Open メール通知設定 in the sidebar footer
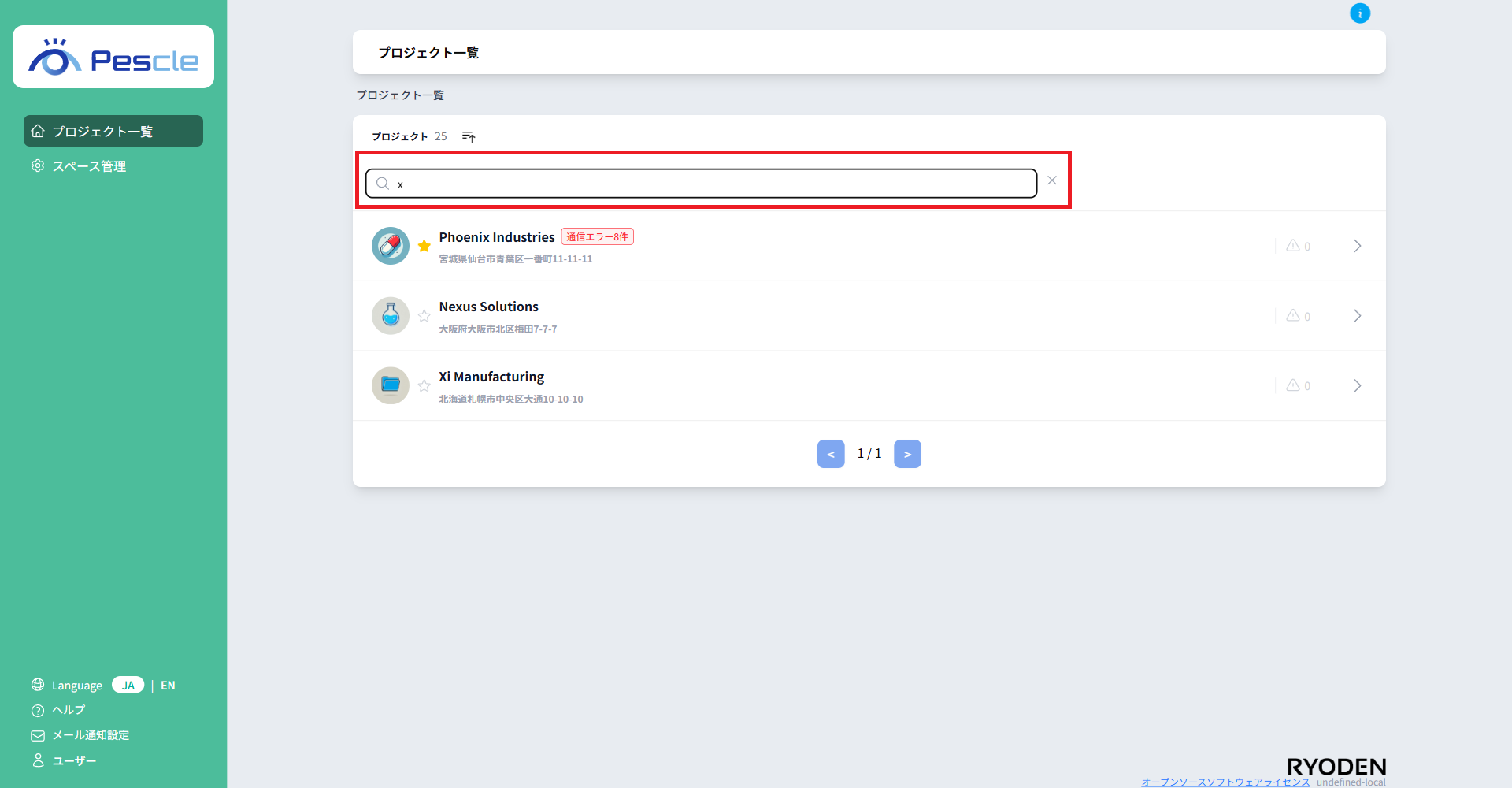Screen dimensions: 1512x788 [x=91, y=735]
